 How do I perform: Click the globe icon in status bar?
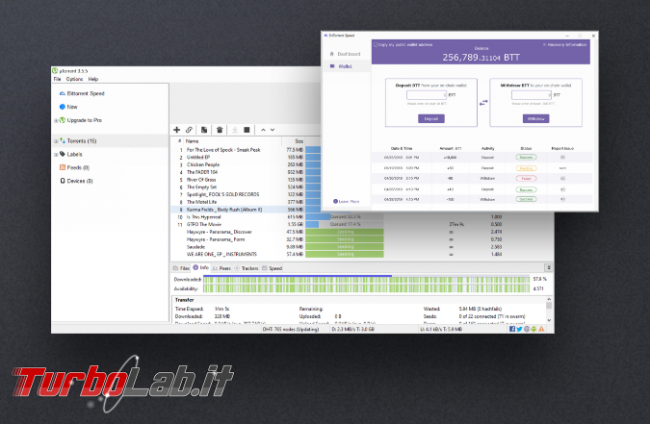[526, 329]
